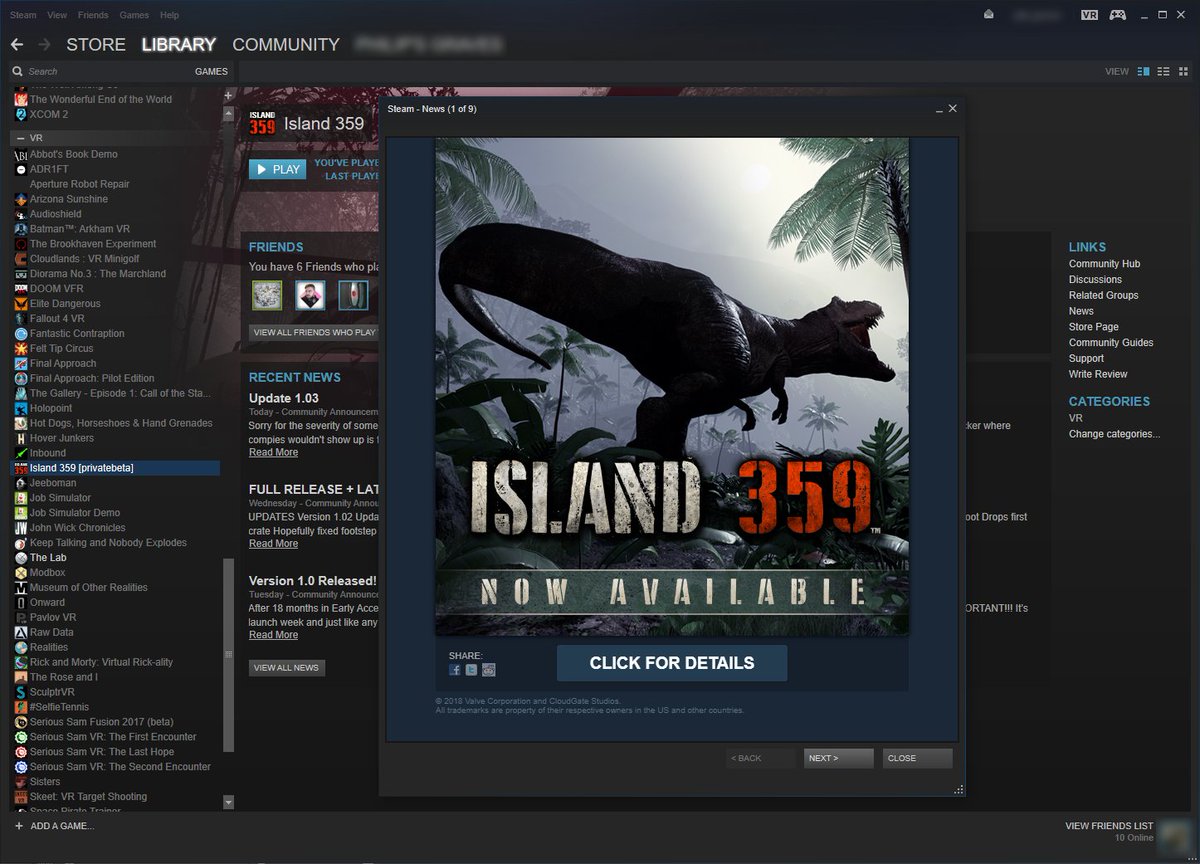View the second friend avatar
1200x864 pixels.
(310, 295)
